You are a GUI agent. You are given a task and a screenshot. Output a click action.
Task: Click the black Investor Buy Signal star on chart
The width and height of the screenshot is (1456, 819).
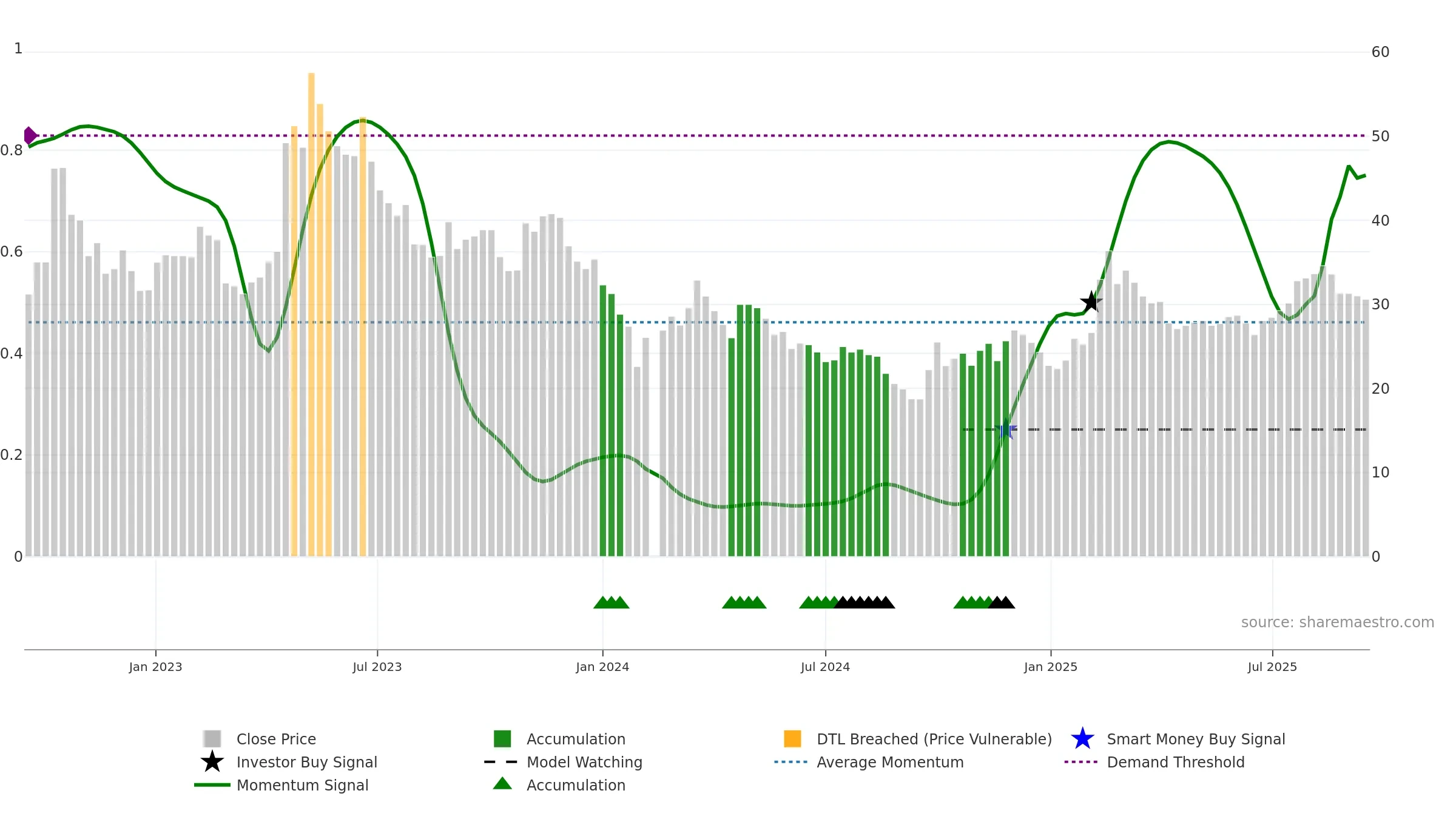tap(1091, 302)
